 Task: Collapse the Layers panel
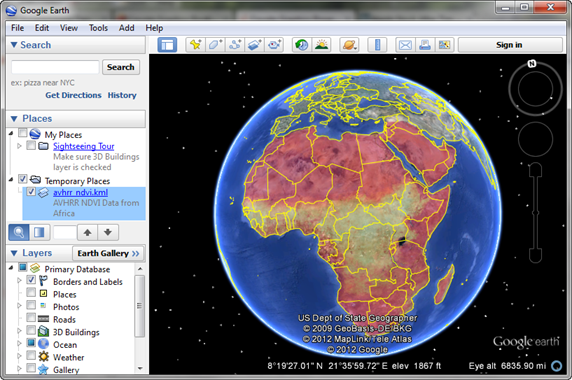(x=14, y=253)
